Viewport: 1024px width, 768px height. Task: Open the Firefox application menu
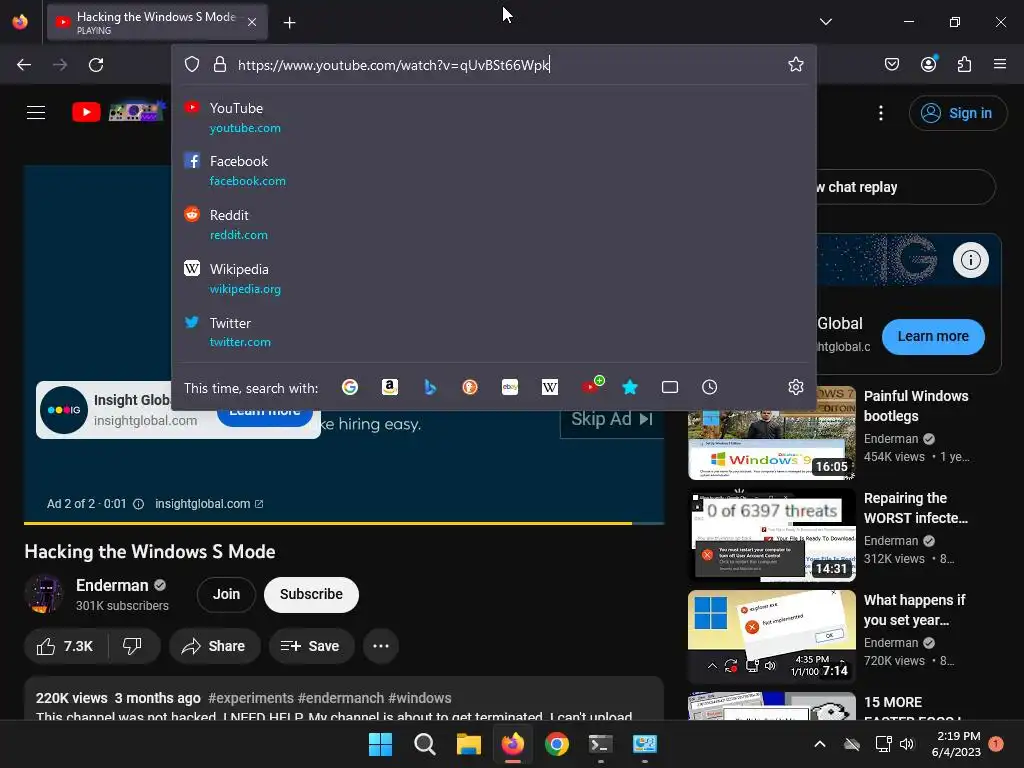1000,64
